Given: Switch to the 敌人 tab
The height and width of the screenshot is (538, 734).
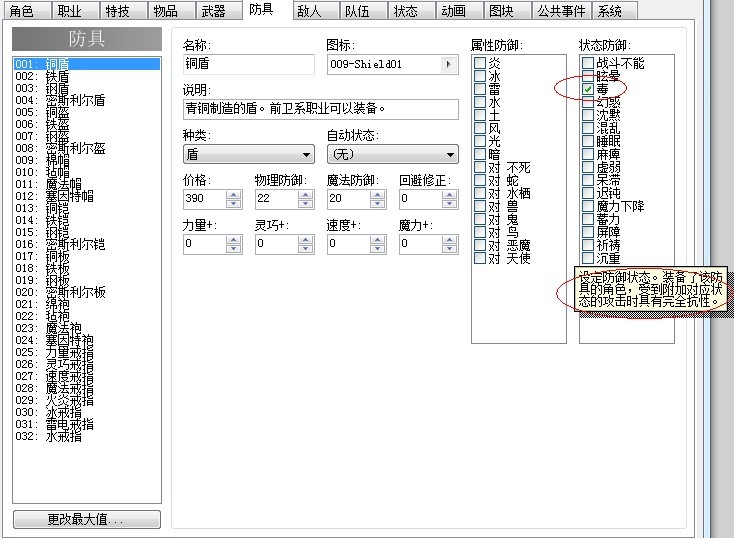Looking at the screenshot, I should [x=316, y=11].
